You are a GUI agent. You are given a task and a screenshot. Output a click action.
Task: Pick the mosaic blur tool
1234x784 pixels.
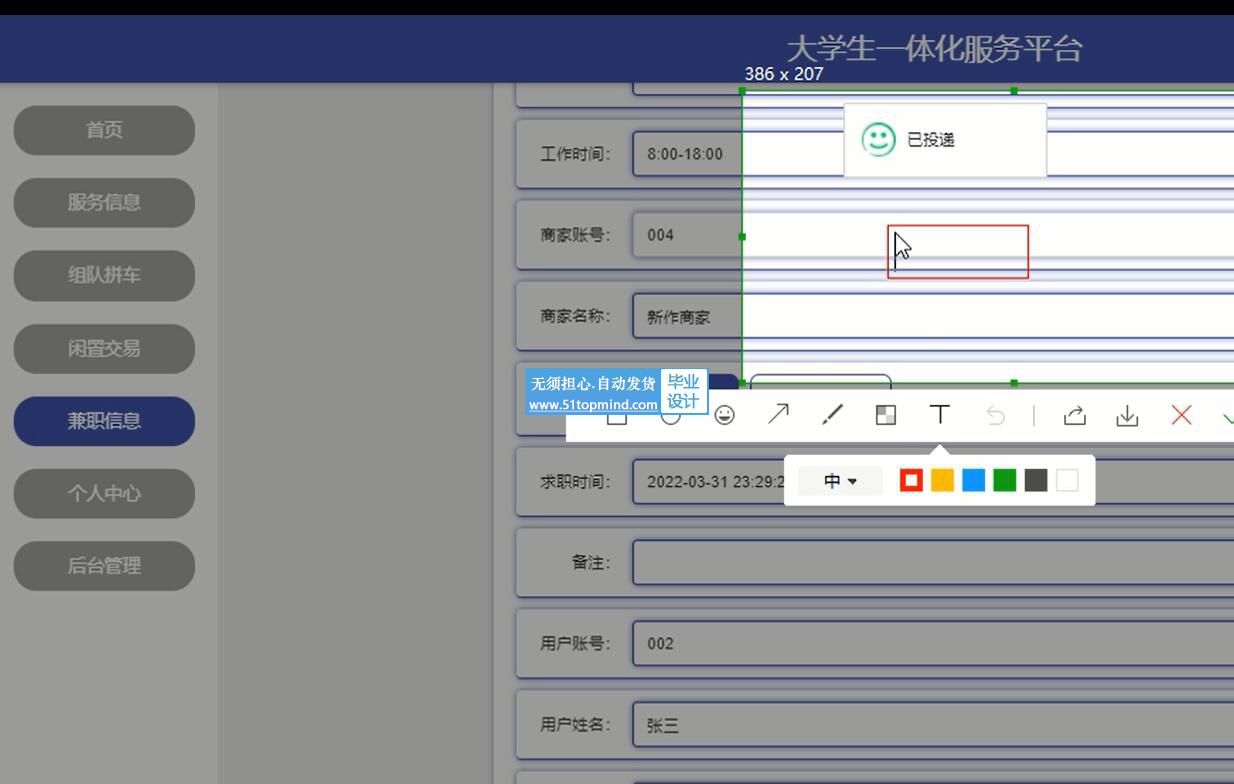pyautogui.click(x=886, y=414)
